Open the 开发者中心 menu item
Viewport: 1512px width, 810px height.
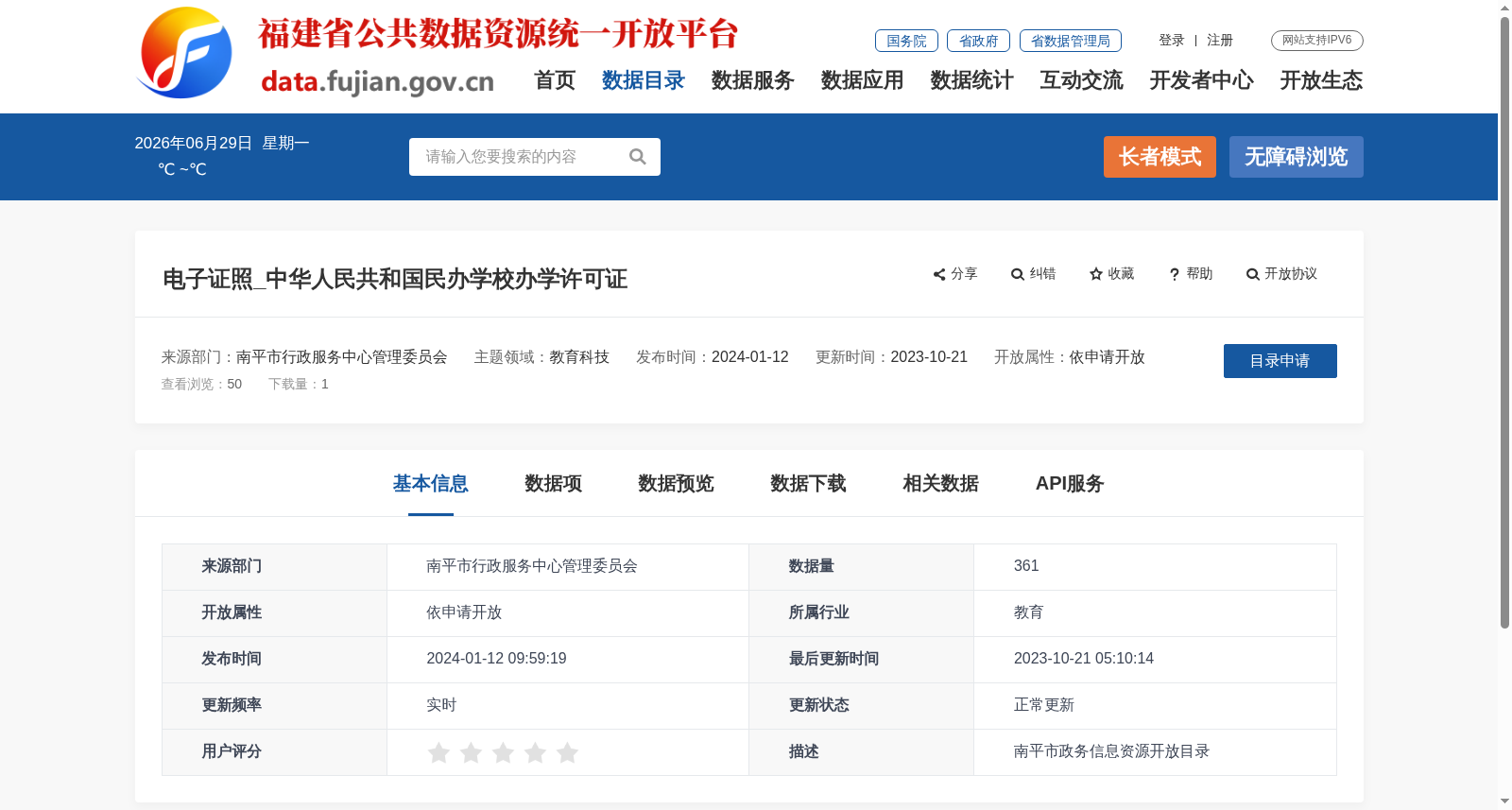click(x=1202, y=80)
